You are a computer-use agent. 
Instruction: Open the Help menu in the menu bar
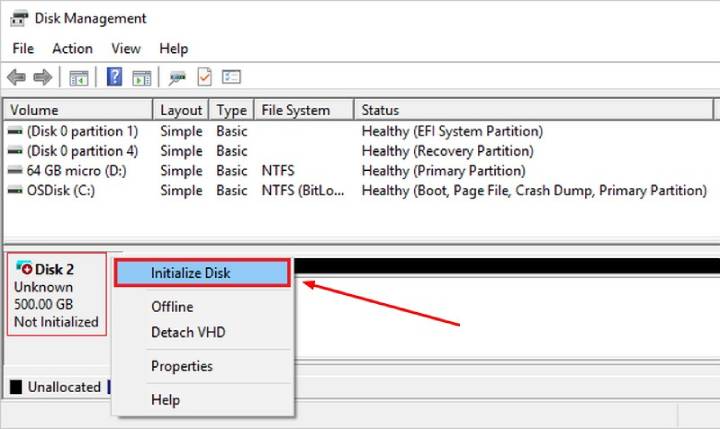(x=174, y=48)
